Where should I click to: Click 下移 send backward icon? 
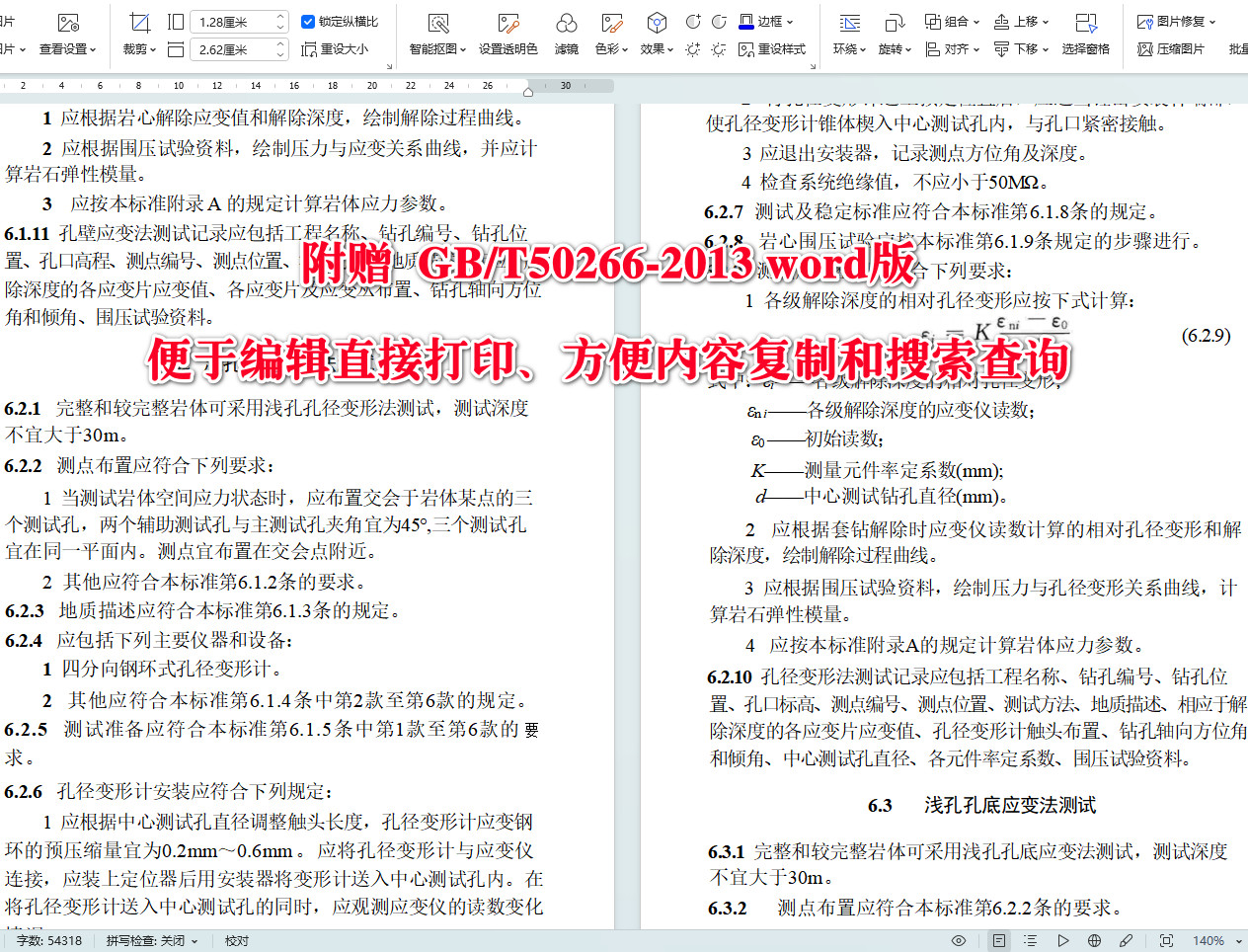click(1001, 48)
